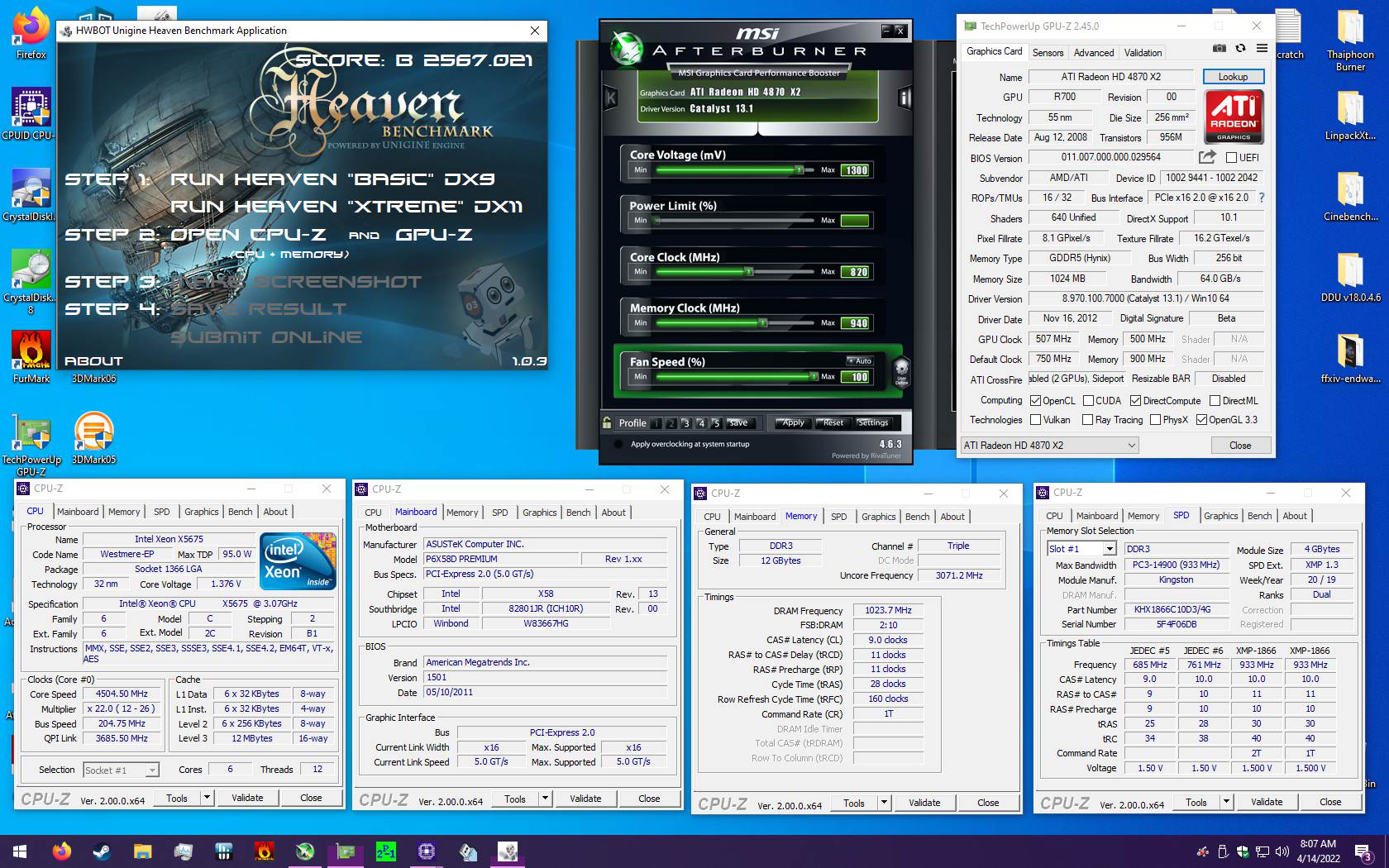Open Afterburner Settings button
Image resolution: width=1389 pixels, height=868 pixels.
[x=872, y=422]
